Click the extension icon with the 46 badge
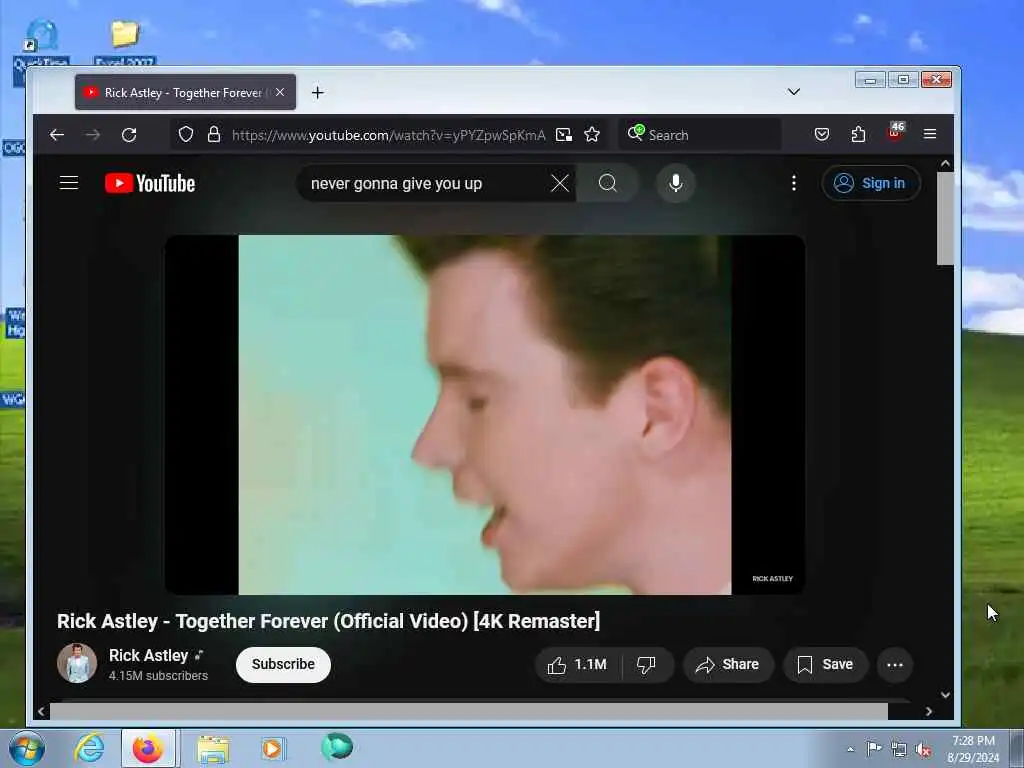The image size is (1024, 768). coord(895,132)
